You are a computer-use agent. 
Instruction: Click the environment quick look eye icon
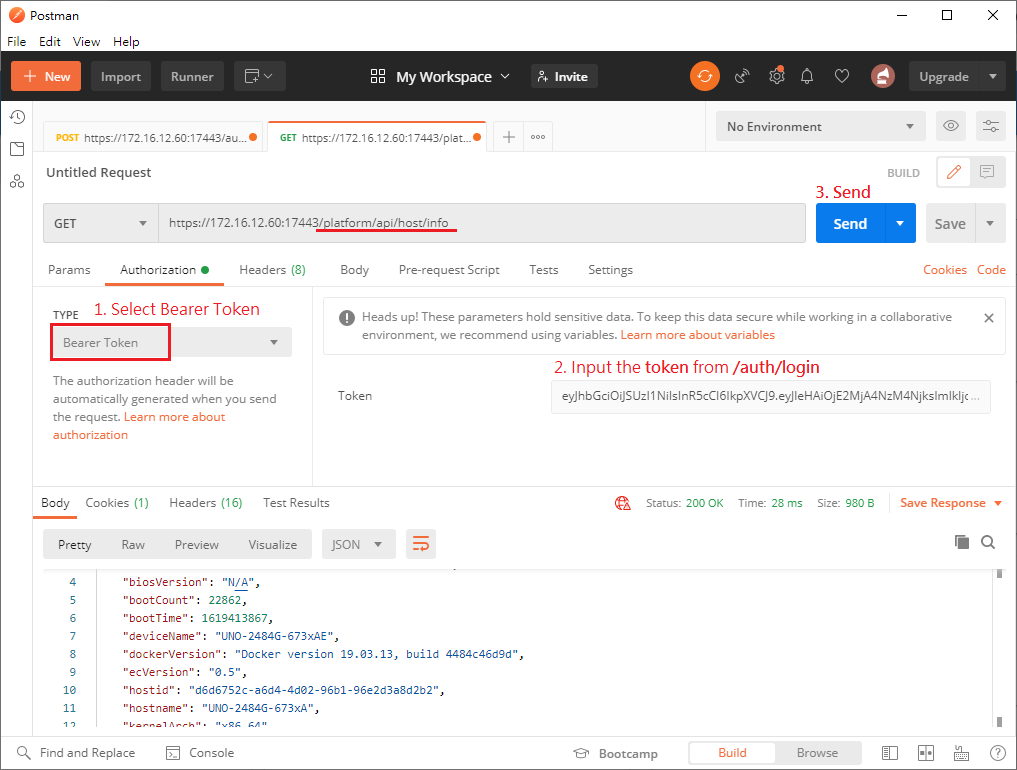[x=950, y=126]
